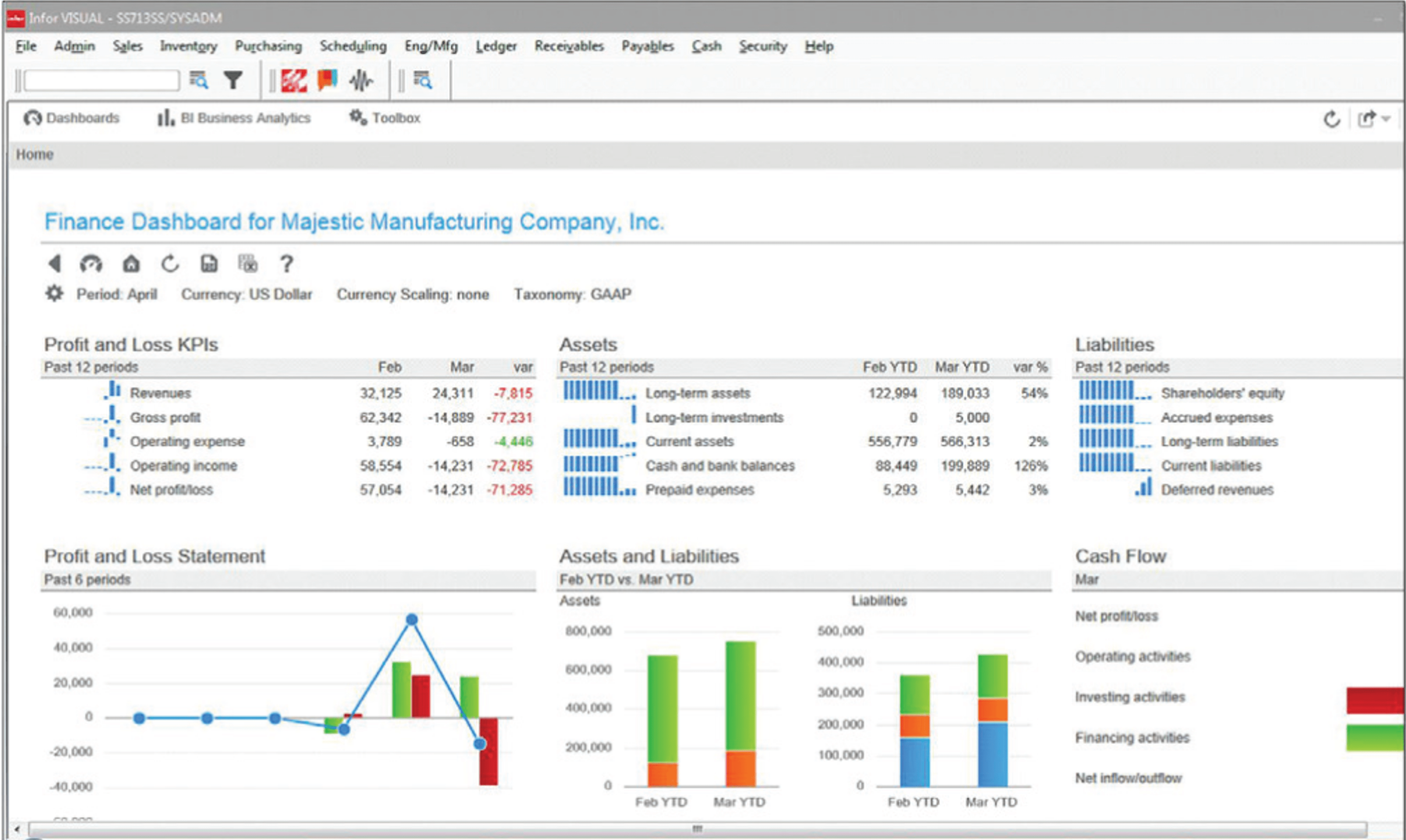
Task: Click Currency Scaling: none parameter
Action: click(413, 294)
